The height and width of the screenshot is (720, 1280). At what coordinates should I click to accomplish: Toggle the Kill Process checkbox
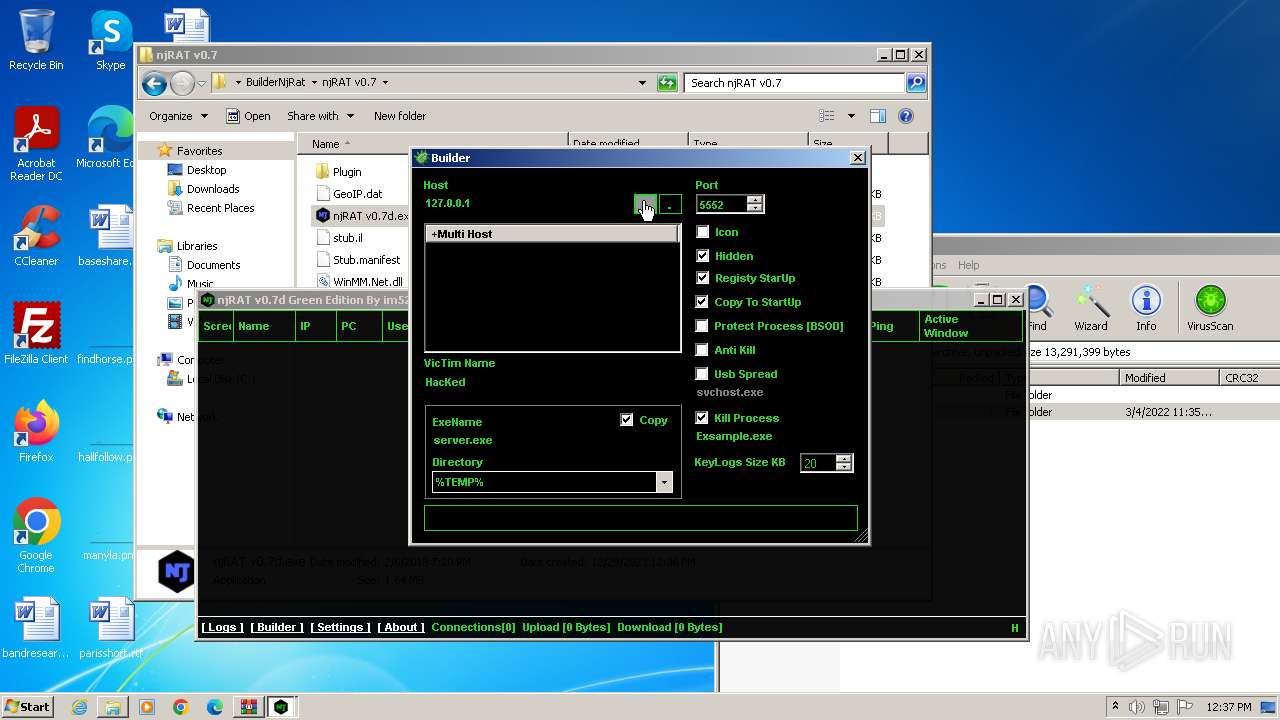coord(702,418)
